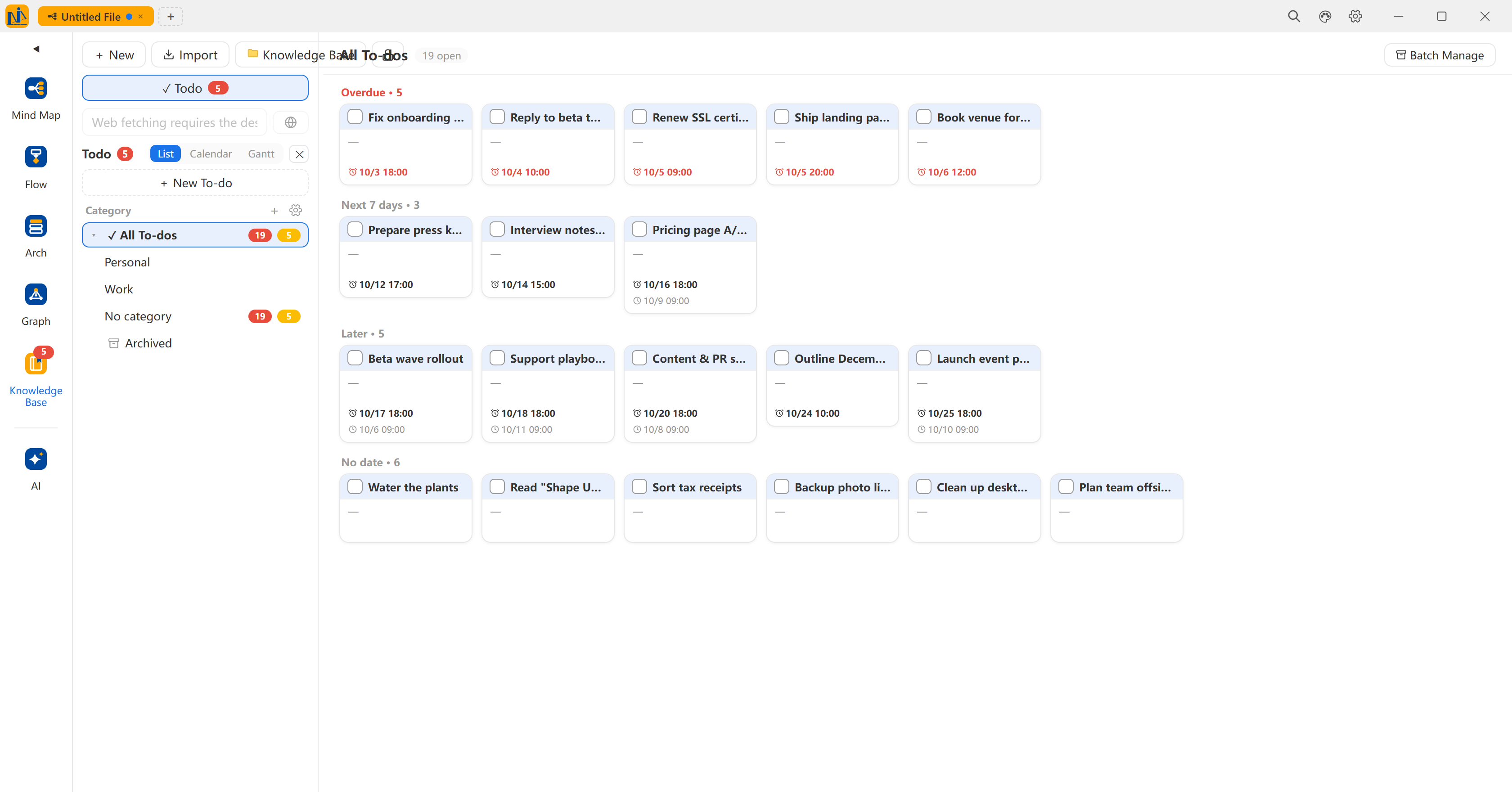The height and width of the screenshot is (792, 1512).
Task: Open the Outline December to-do card
Action: point(832,386)
